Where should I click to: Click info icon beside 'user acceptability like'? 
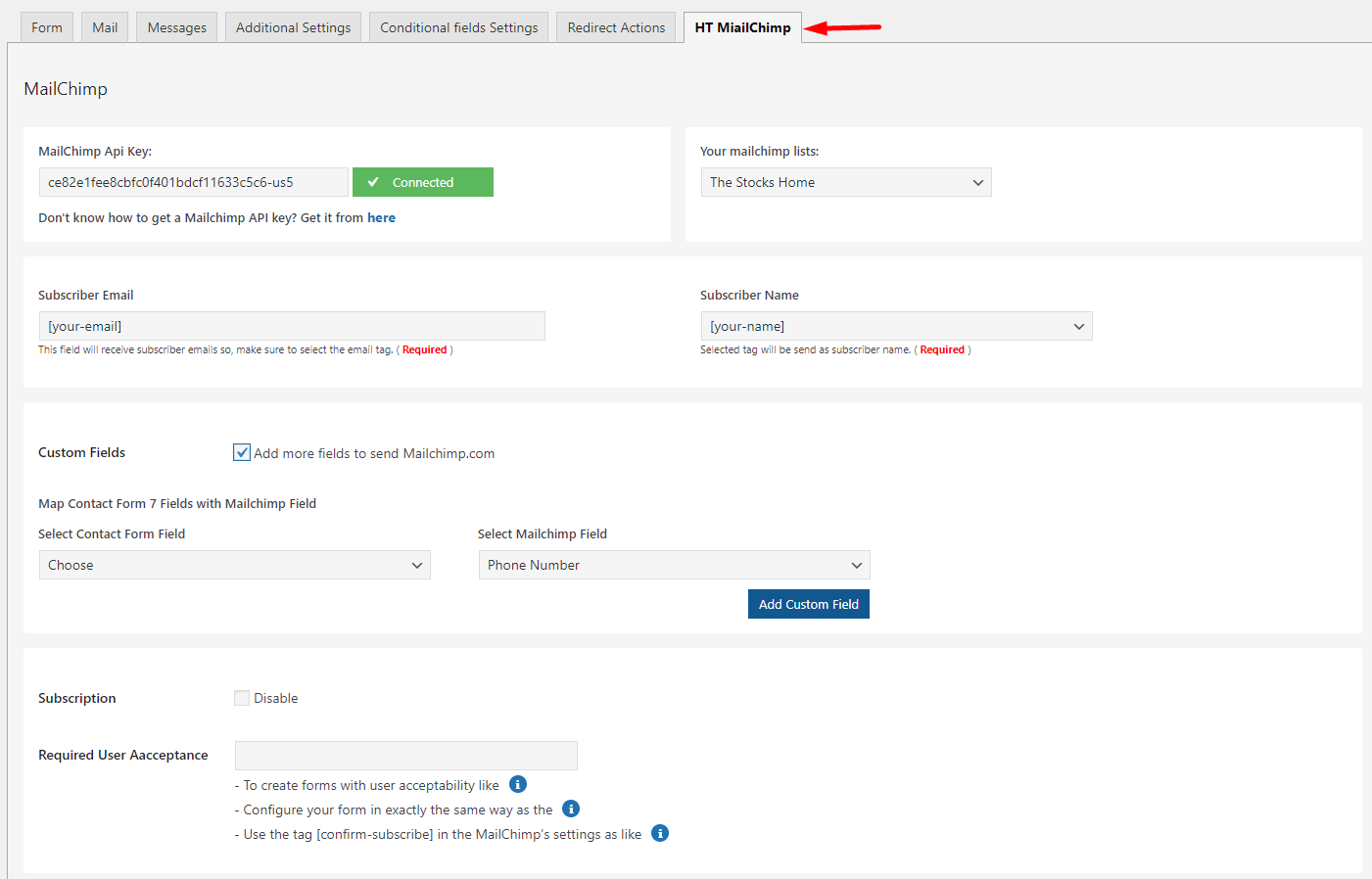pos(518,784)
